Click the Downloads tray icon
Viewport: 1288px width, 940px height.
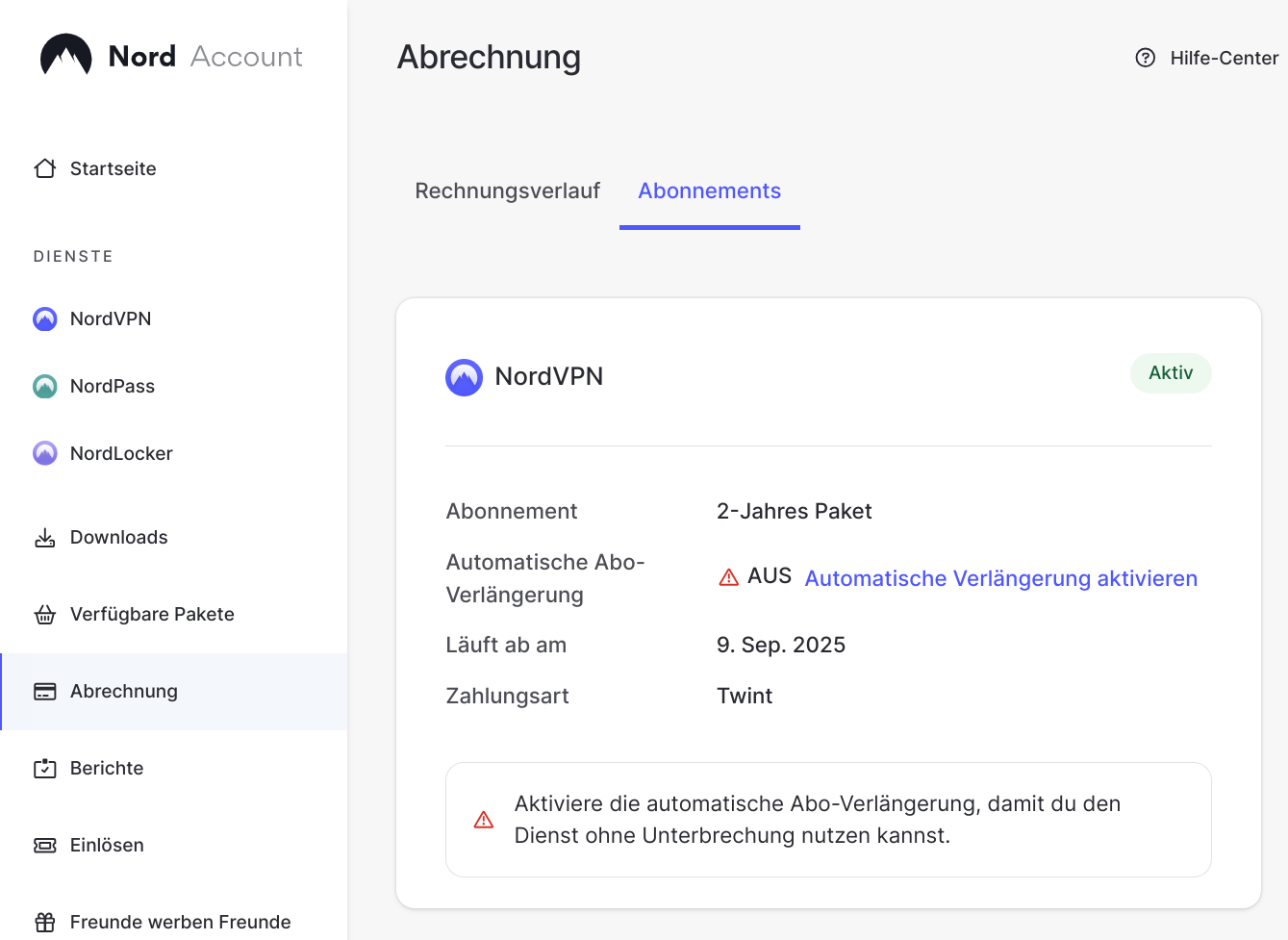click(x=45, y=537)
